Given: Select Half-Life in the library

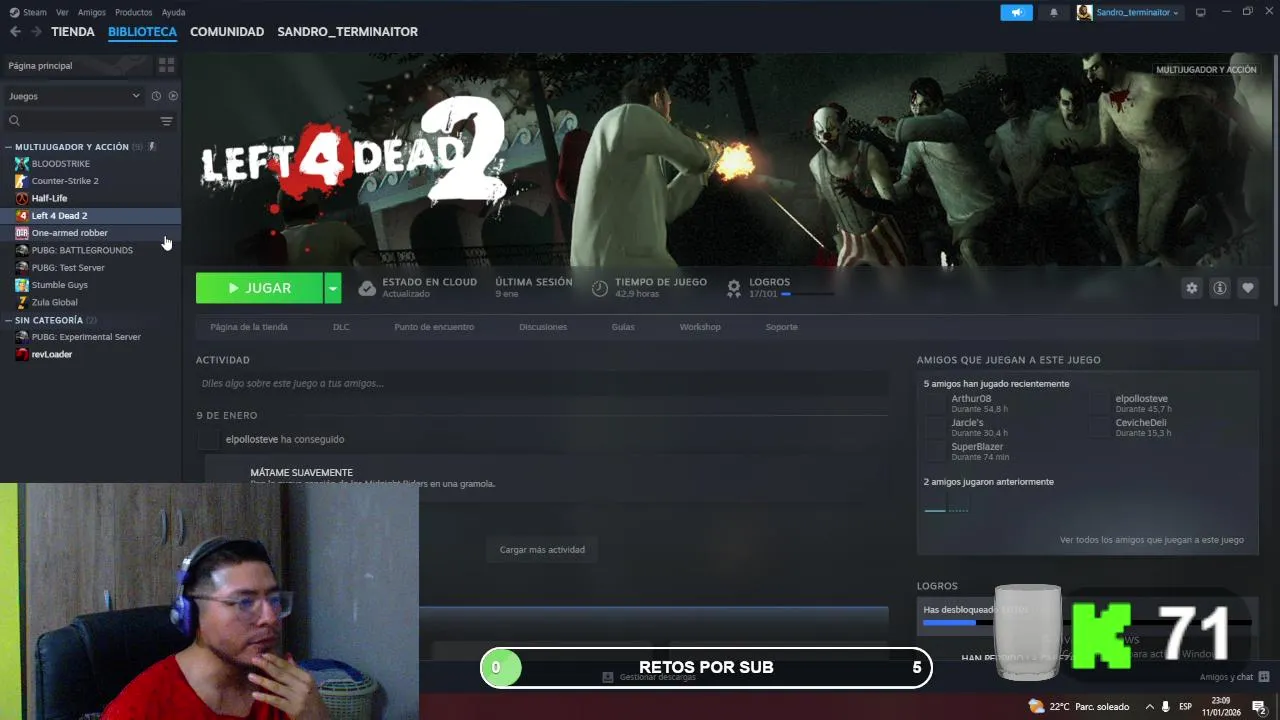Looking at the screenshot, I should point(49,198).
